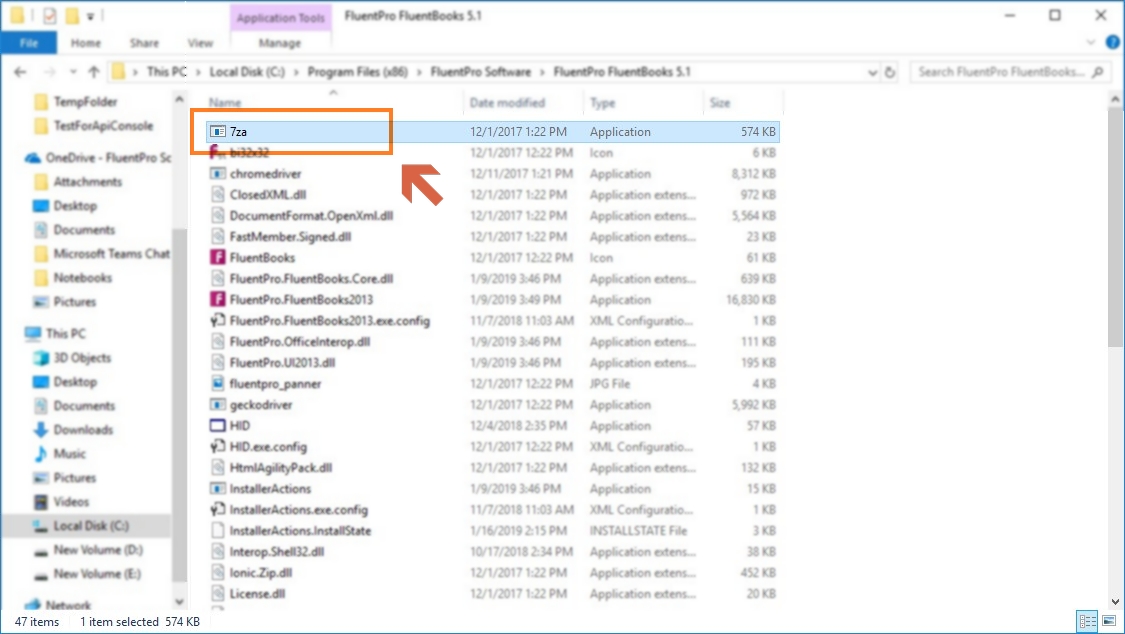Navigate to FluentPro Software breadcrumb

click(481, 72)
